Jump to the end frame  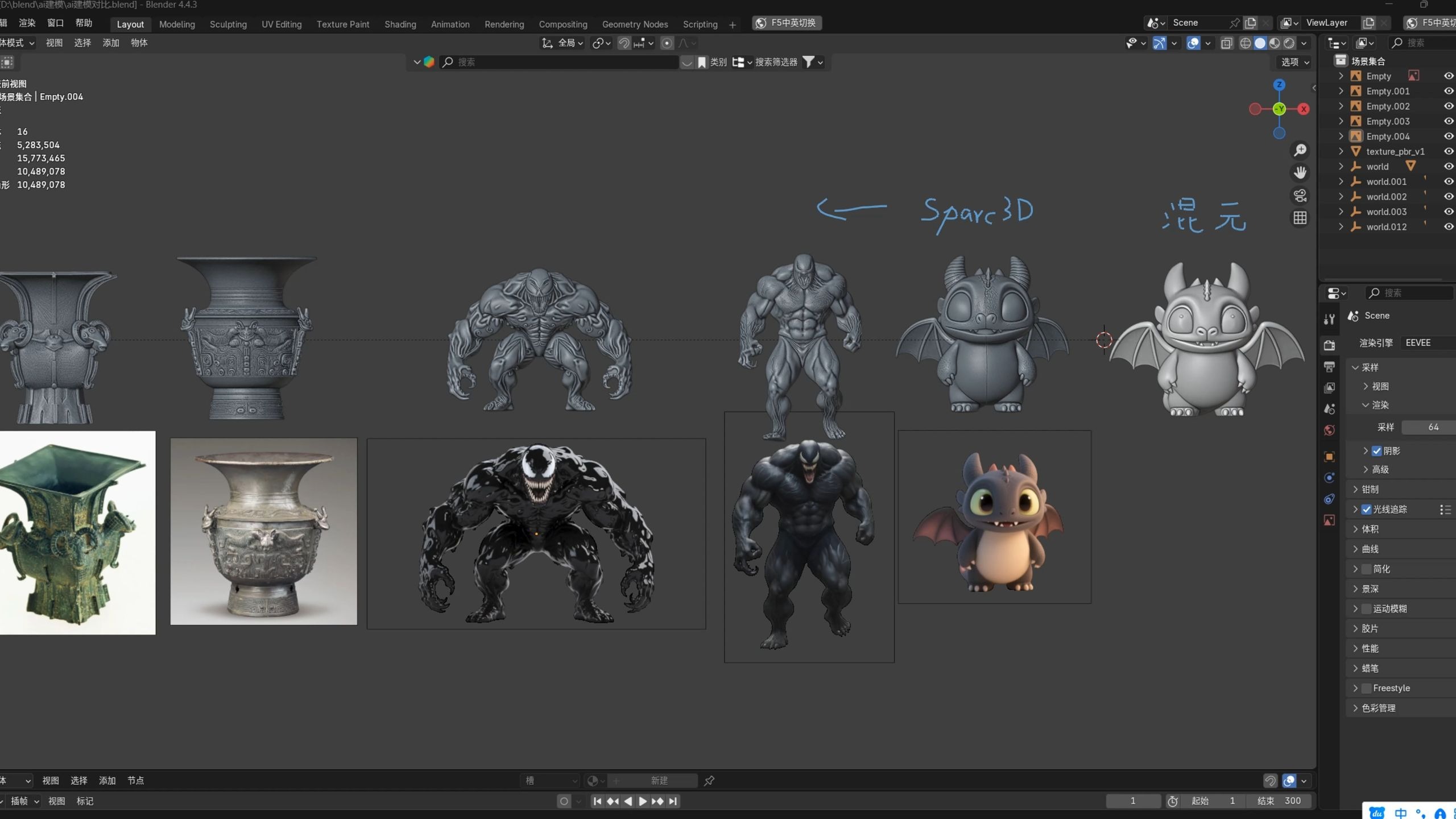click(x=673, y=801)
